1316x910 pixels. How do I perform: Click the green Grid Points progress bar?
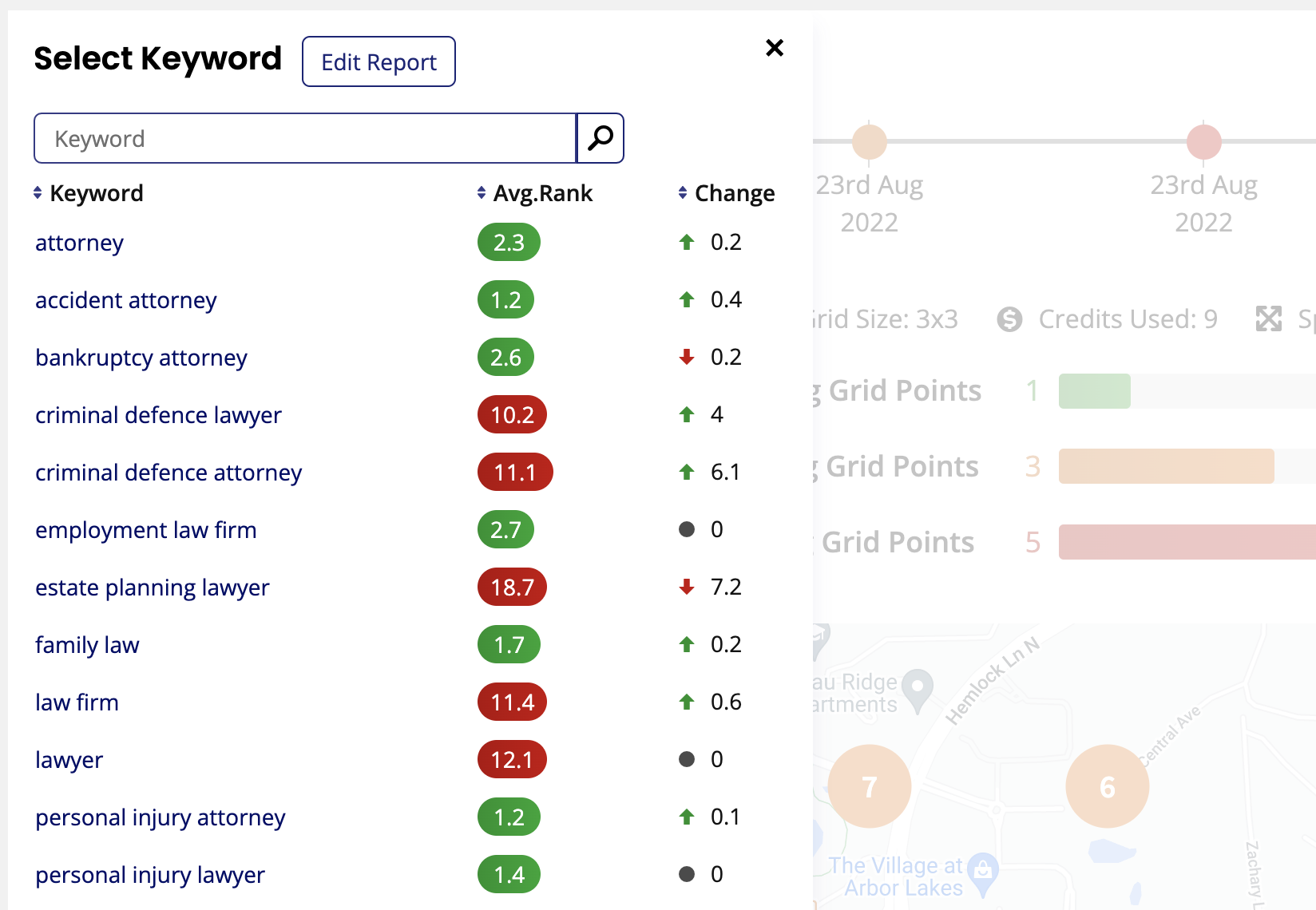(x=1094, y=390)
